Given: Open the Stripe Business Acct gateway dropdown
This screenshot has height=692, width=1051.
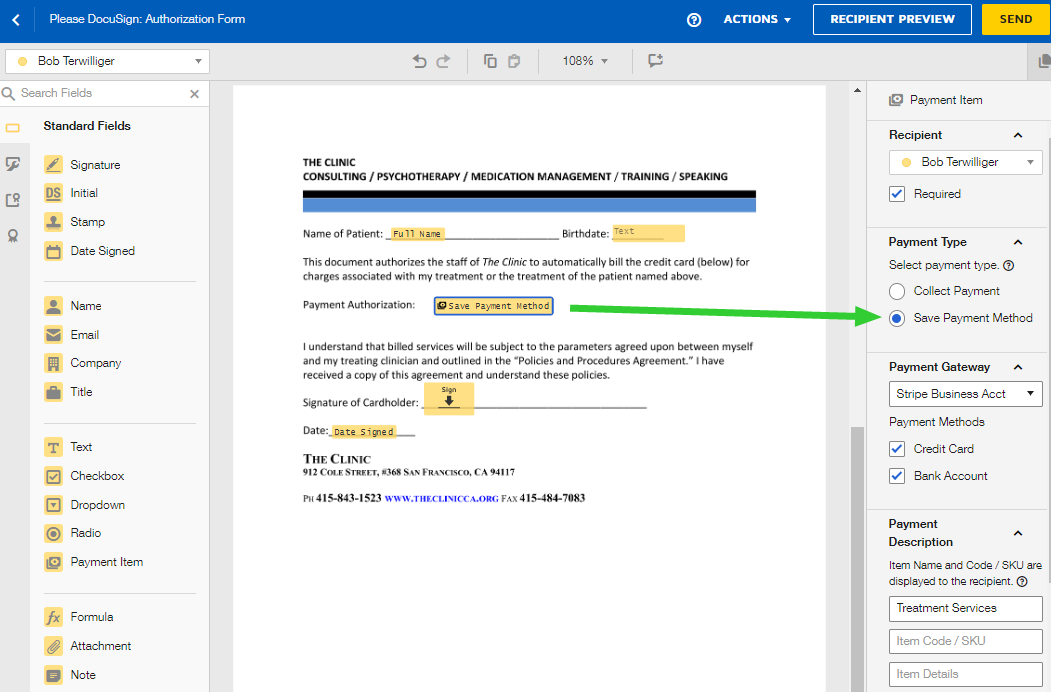Looking at the screenshot, I should (965, 394).
